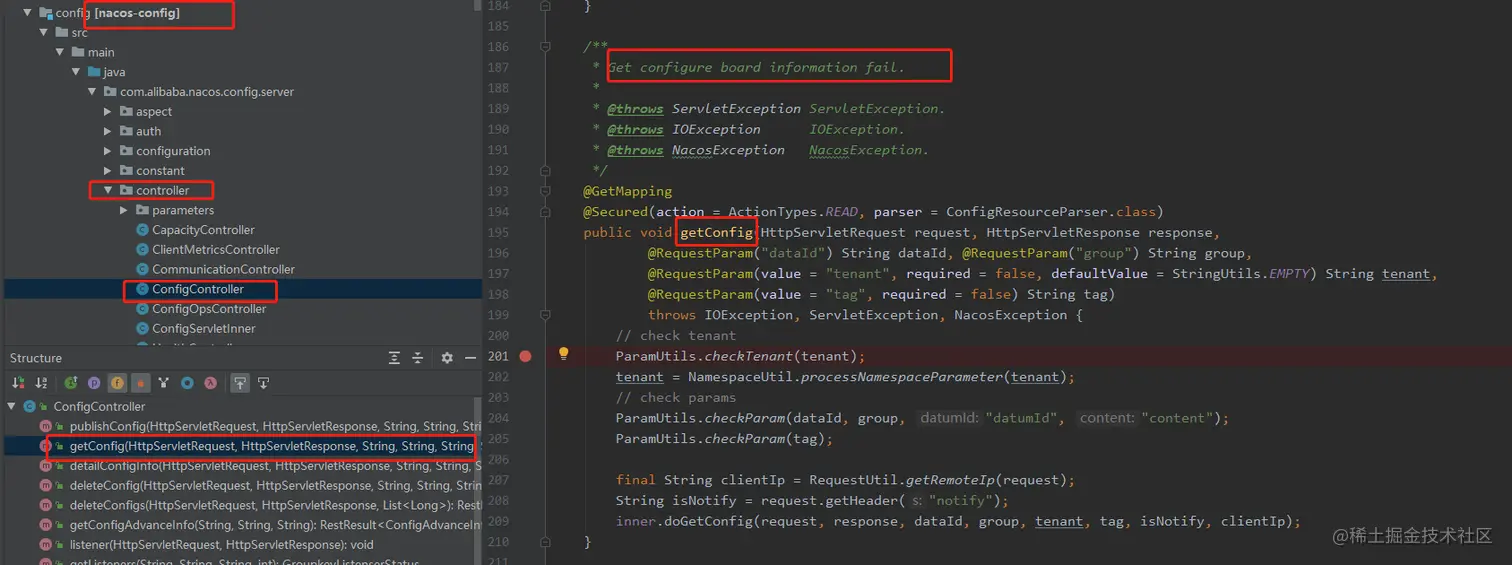Toggle Sort by Visibility in Structure toolbar
1512x565 pixels.
[18, 383]
